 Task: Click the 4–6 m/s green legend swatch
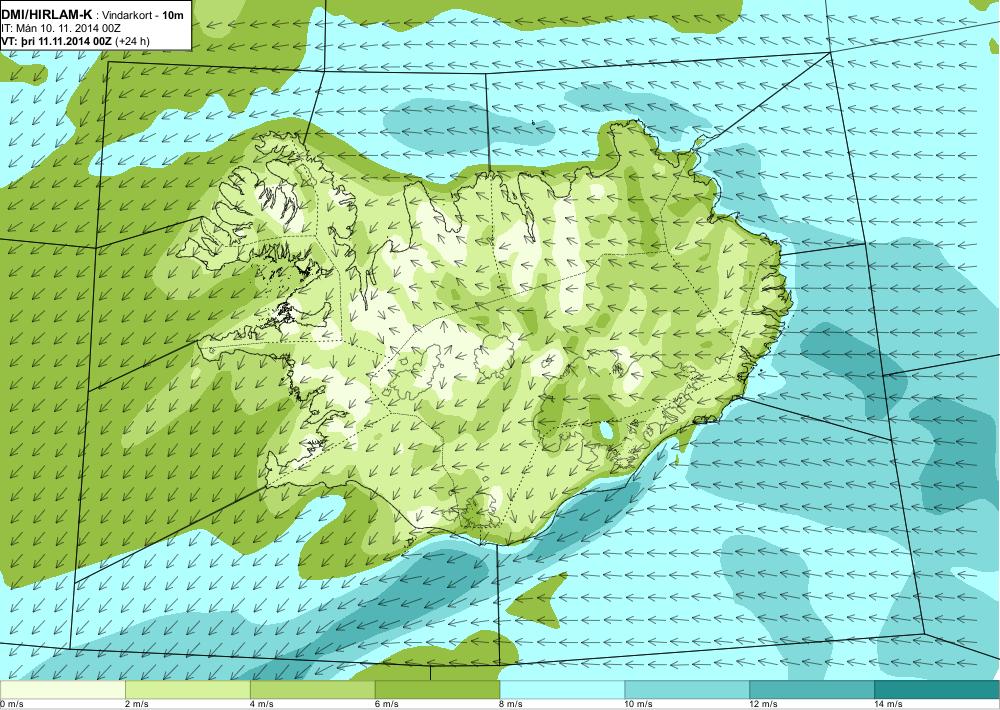pyautogui.click(x=312, y=690)
